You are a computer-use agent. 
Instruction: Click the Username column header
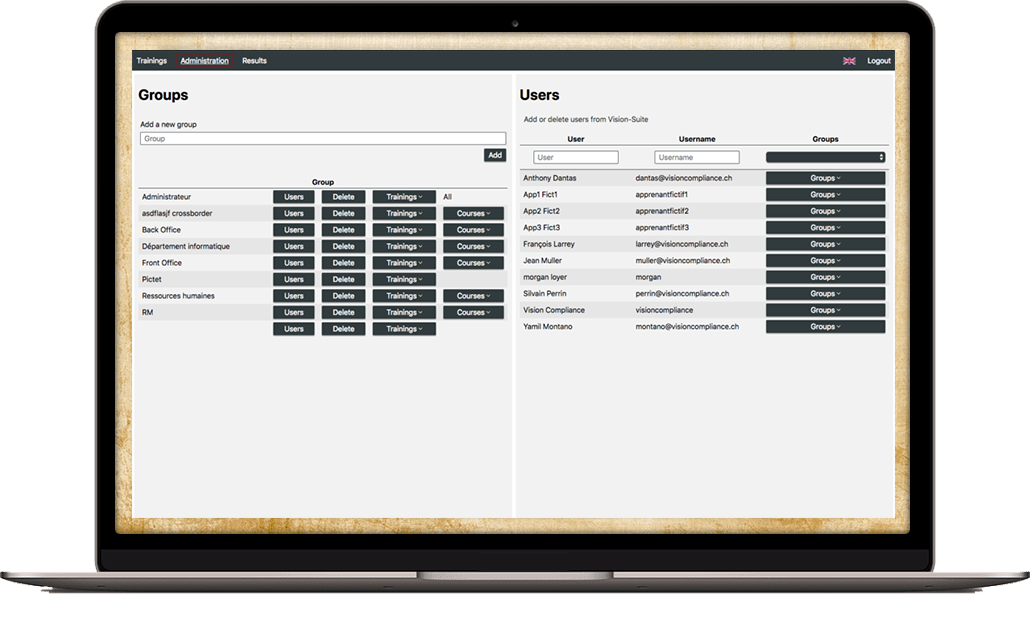point(696,139)
